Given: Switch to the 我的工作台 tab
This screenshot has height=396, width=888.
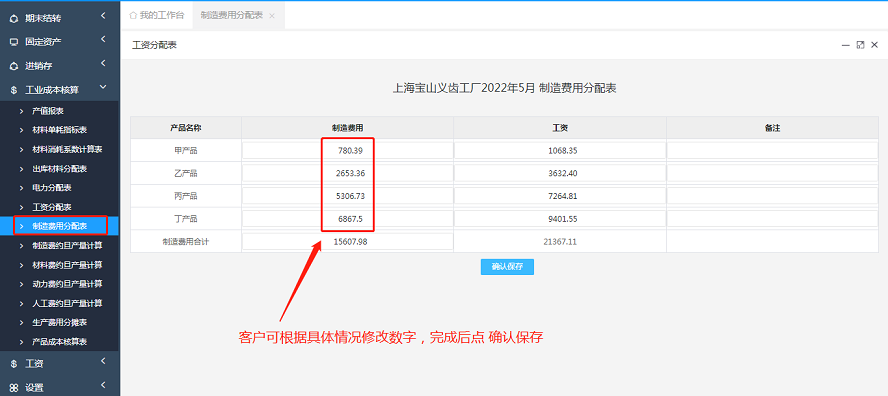Looking at the screenshot, I should (x=157, y=15).
